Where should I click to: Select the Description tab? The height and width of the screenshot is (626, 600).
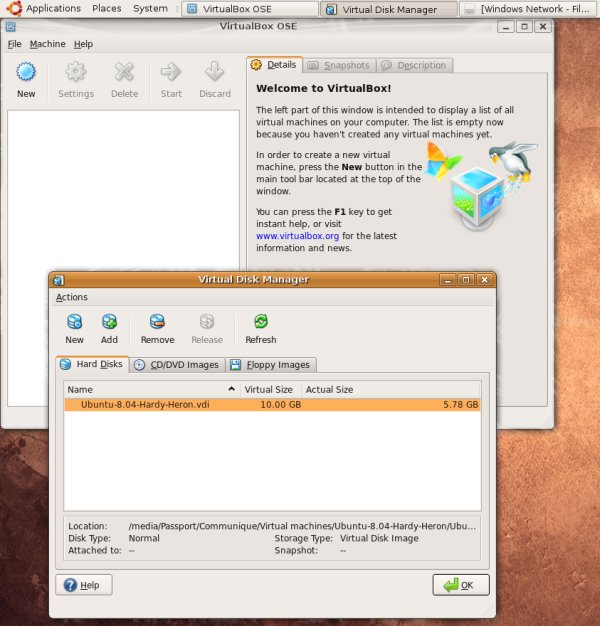tap(415, 65)
